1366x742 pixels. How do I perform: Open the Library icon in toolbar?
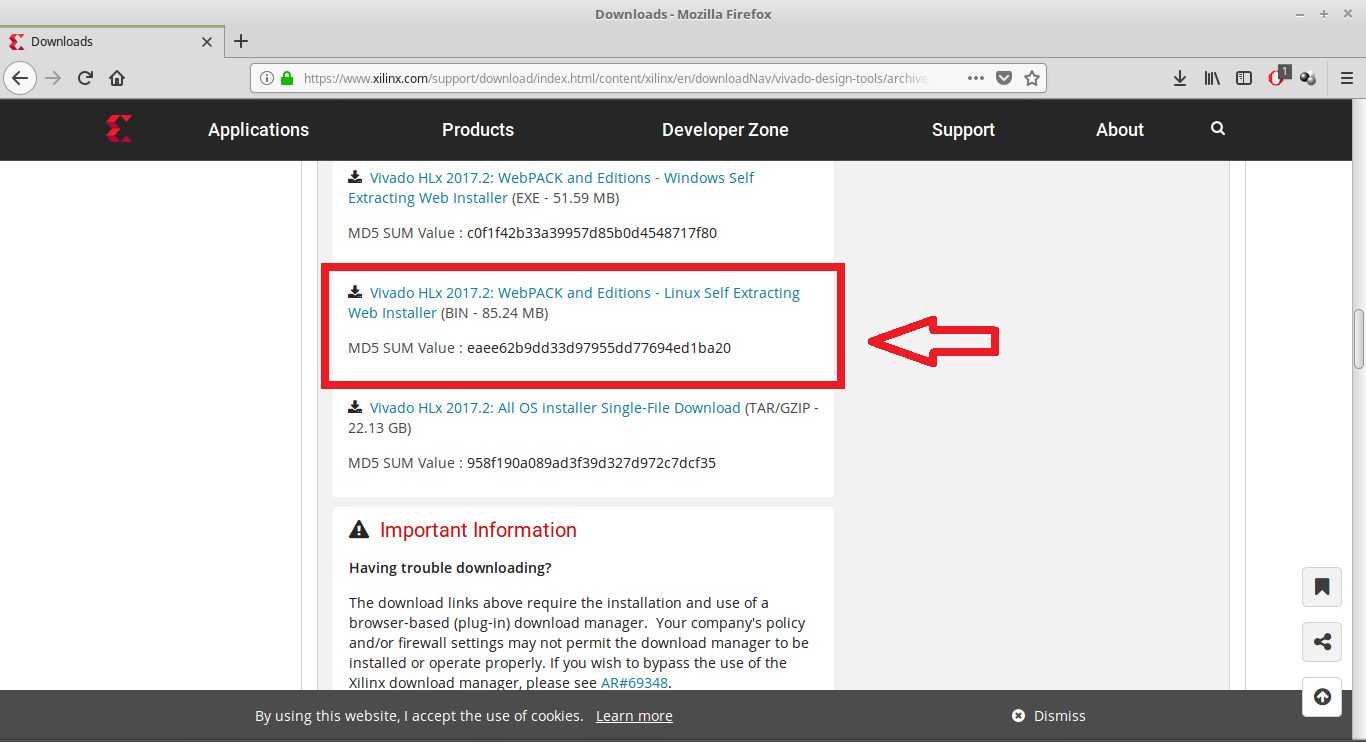[x=1212, y=78]
